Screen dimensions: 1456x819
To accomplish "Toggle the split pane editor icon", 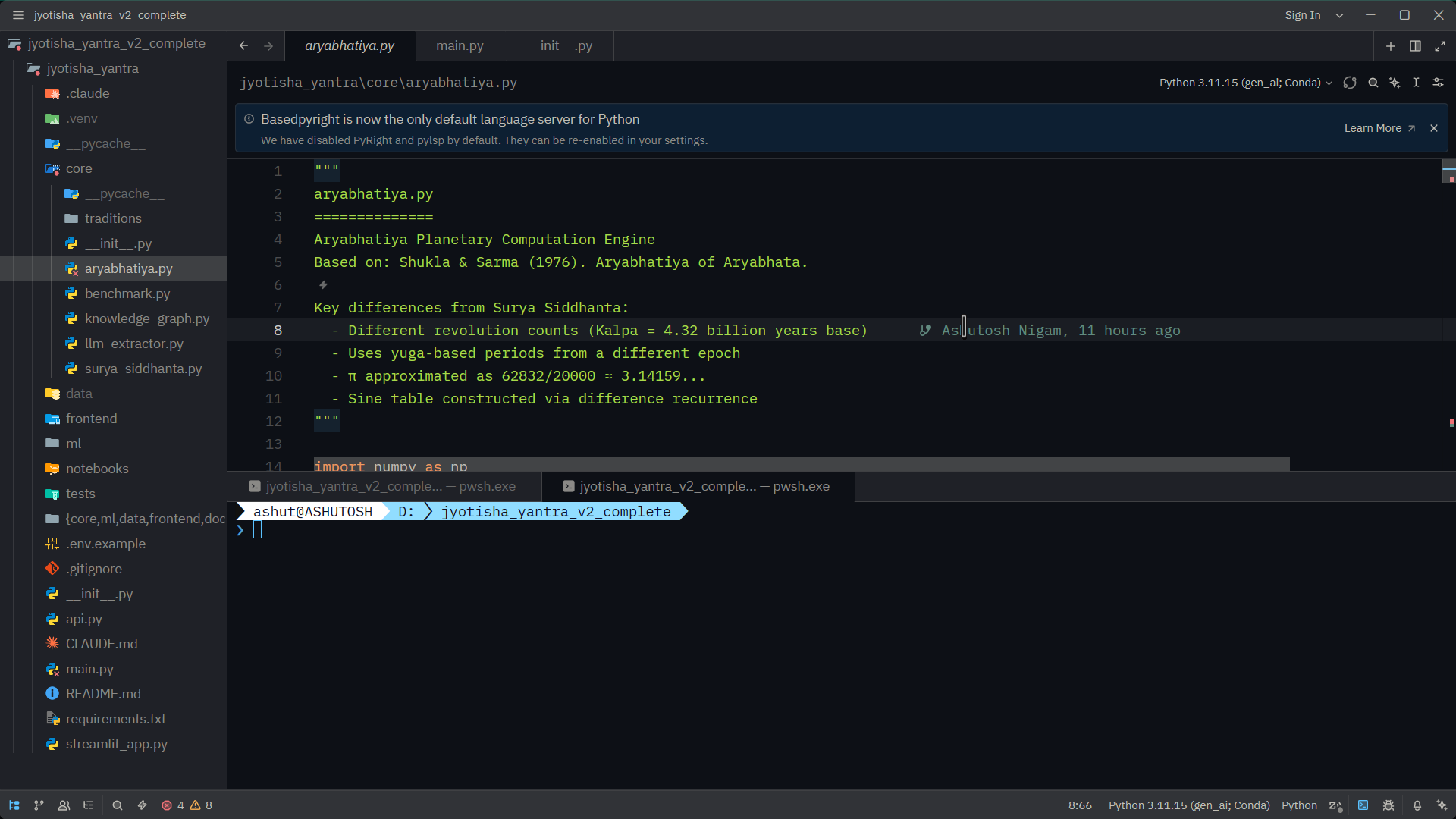I will point(1415,45).
